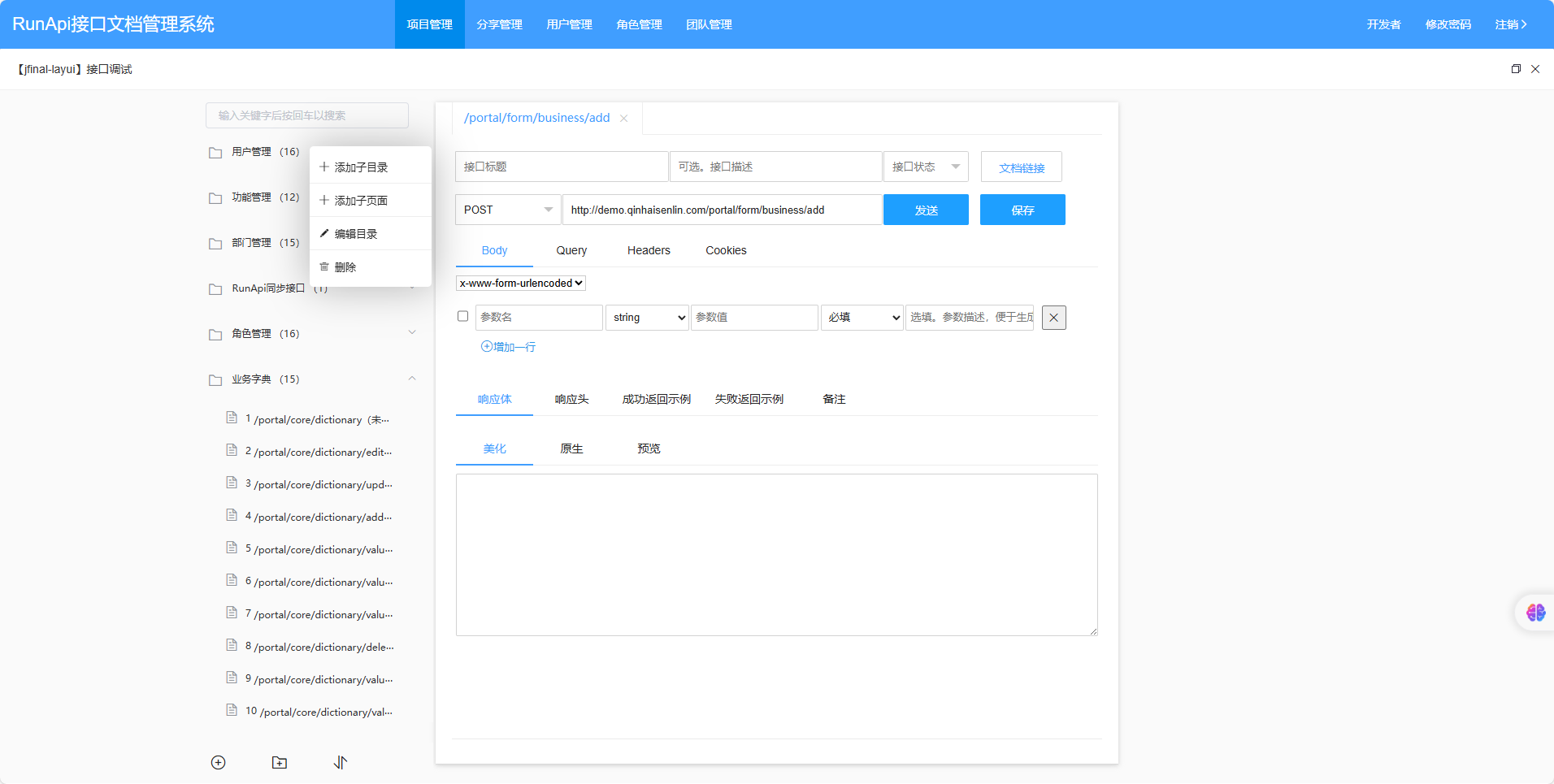Click the 功能管理 folder icon
Screen dimensions: 1554x784
point(215,198)
